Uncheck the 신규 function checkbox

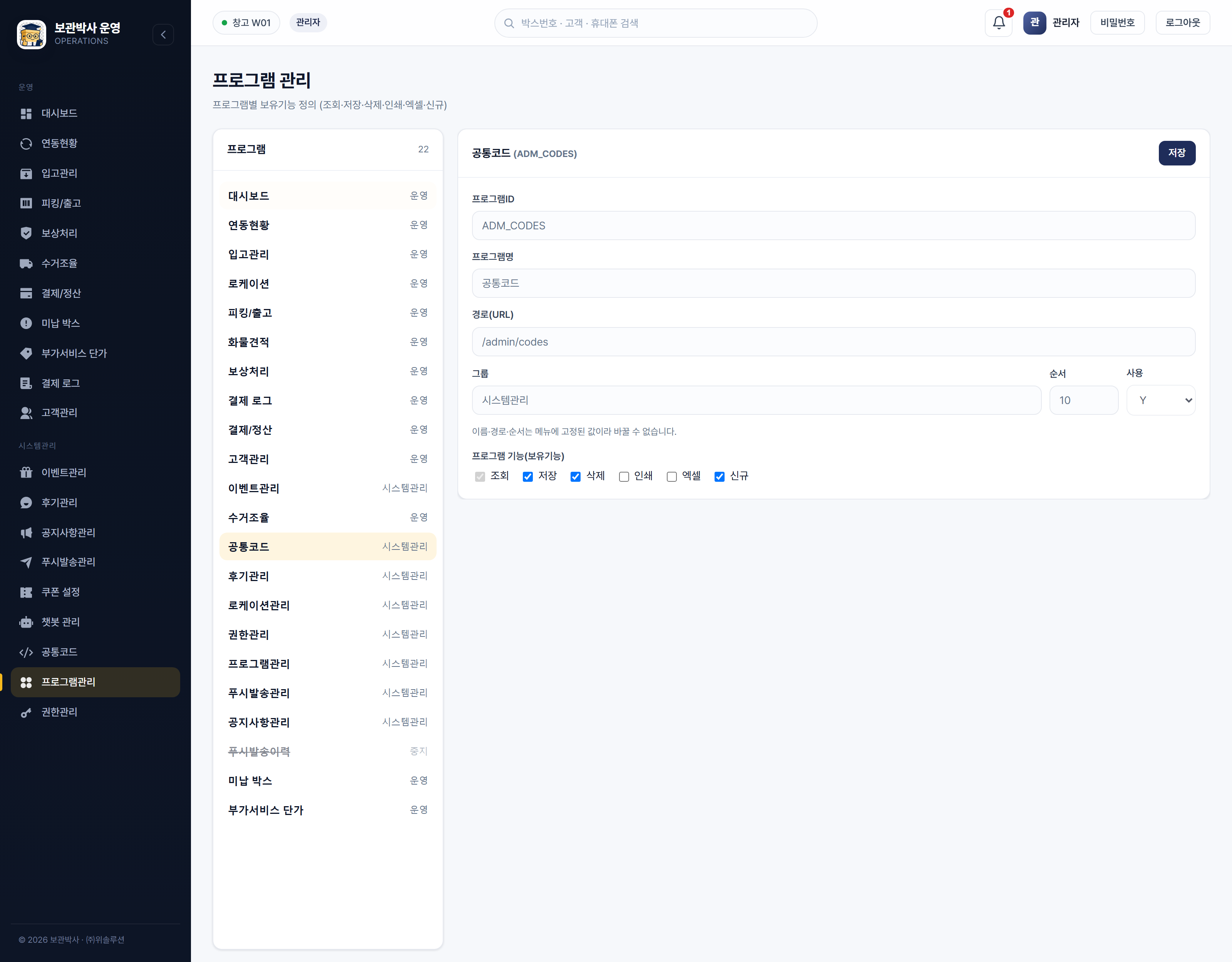(720, 476)
